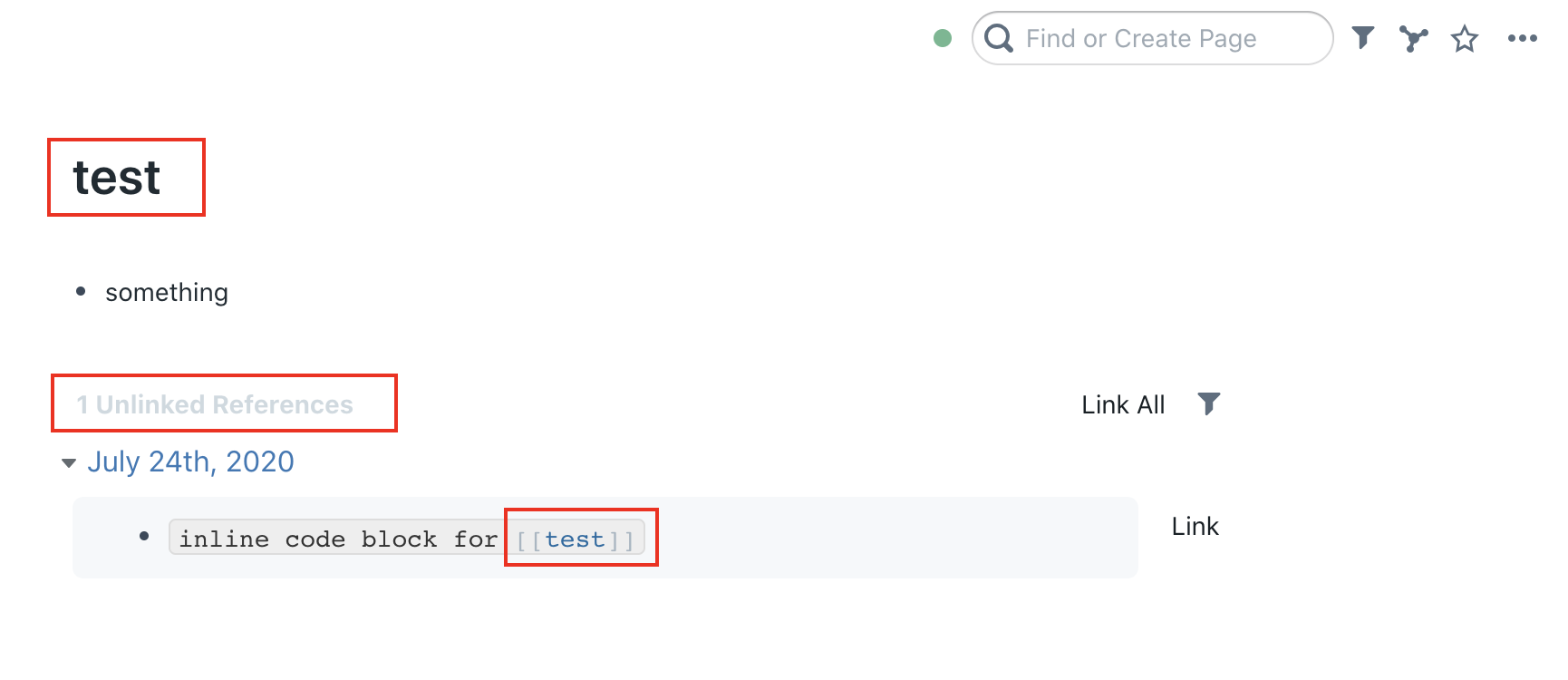1568x680 pixels.
Task: Select the "something" bullet text
Action: [167, 291]
